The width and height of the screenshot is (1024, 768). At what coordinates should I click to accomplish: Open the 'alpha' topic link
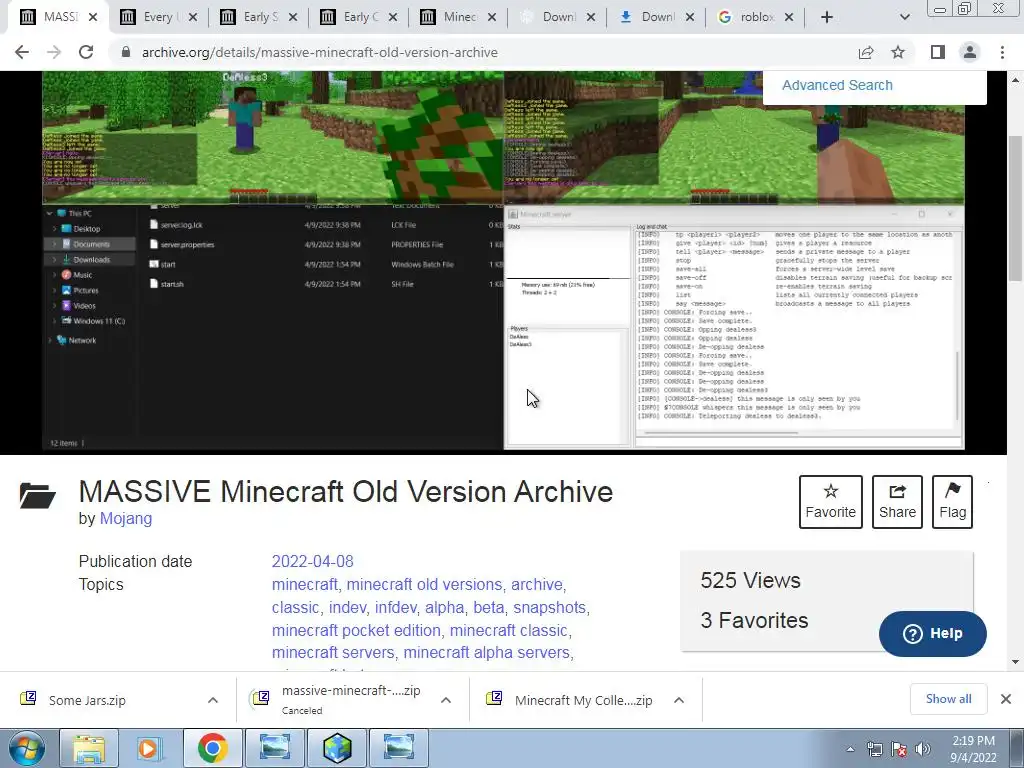point(445,607)
